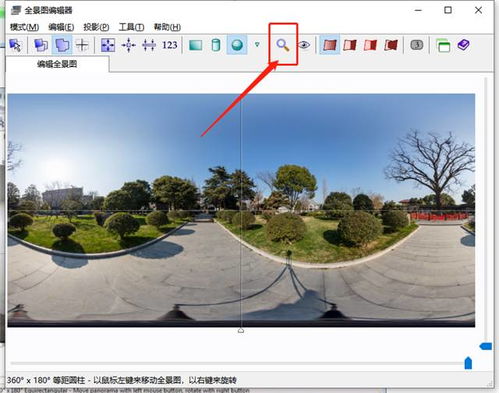Viewport: 499px width, 393px height.
Task: Open the 模式(M) menu
Action: pos(24,27)
